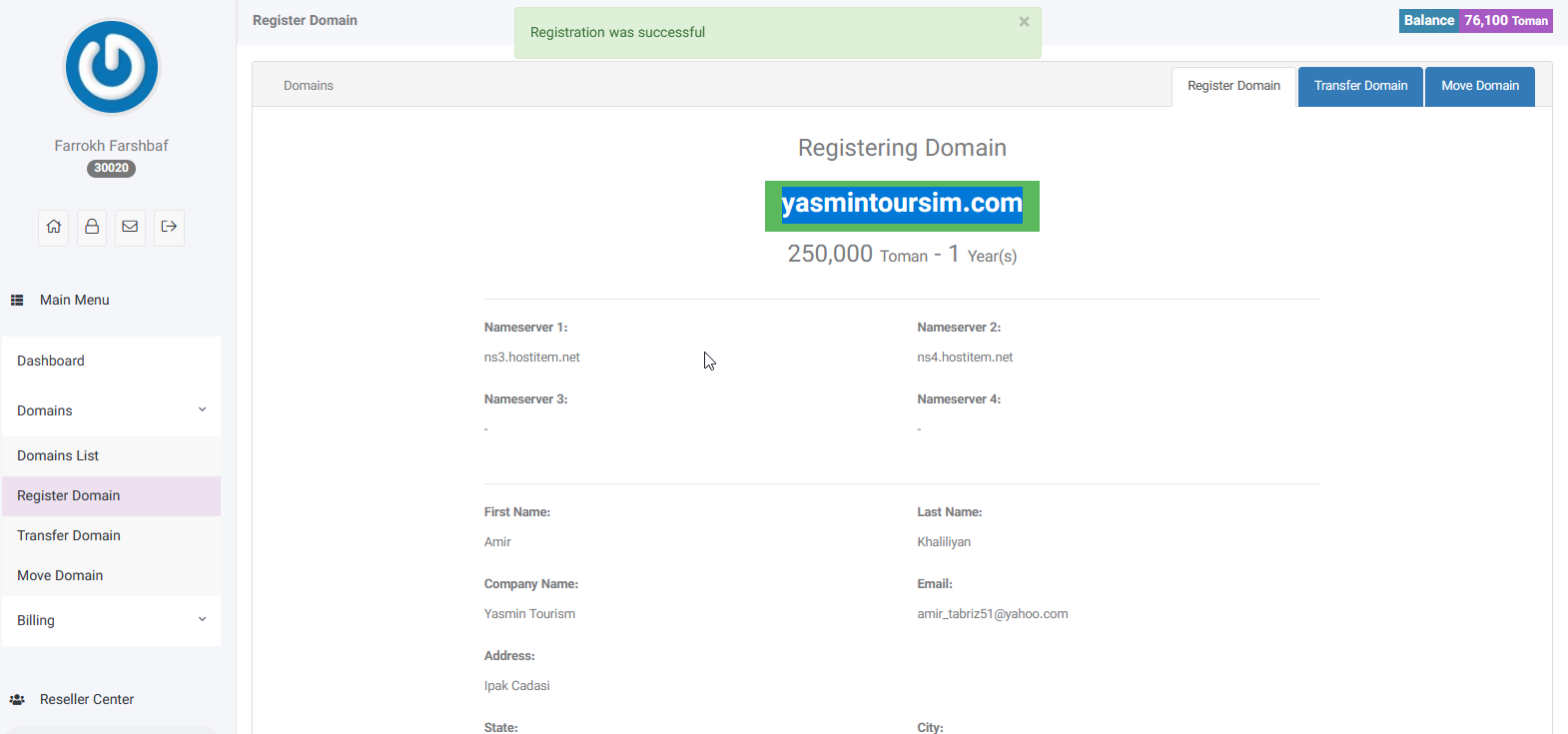The width and height of the screenshot is (1568, 734).
Task: Click the Main Menu list icon
Action: 17,300
